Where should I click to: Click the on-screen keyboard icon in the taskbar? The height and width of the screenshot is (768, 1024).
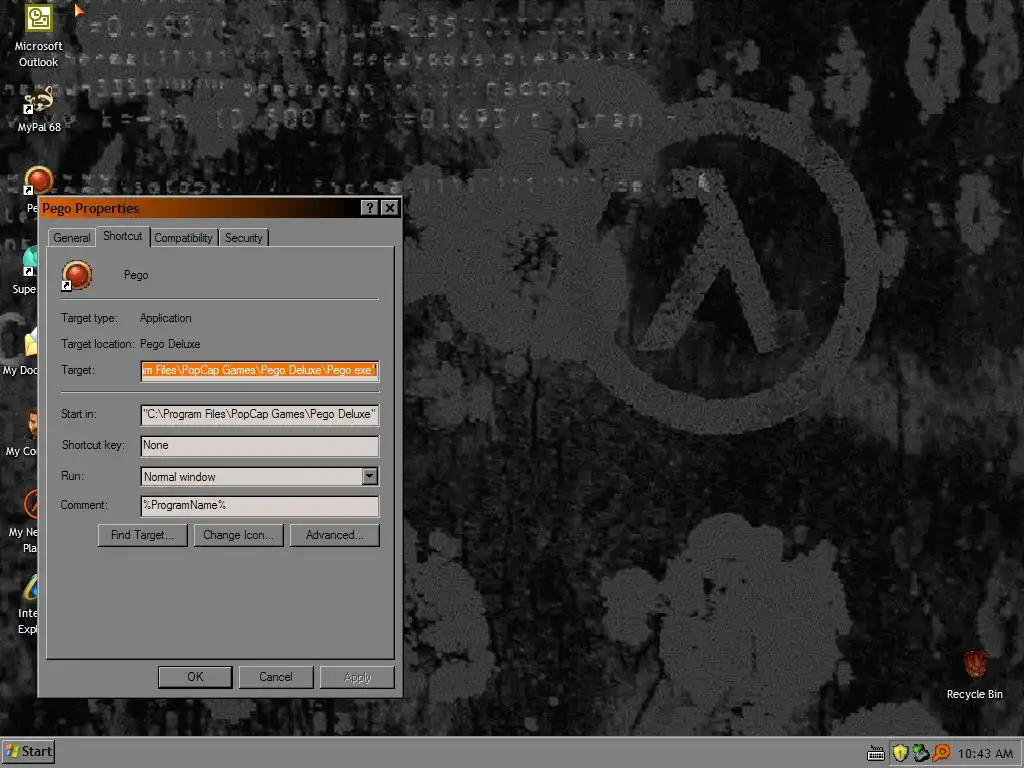pos(876,754)
